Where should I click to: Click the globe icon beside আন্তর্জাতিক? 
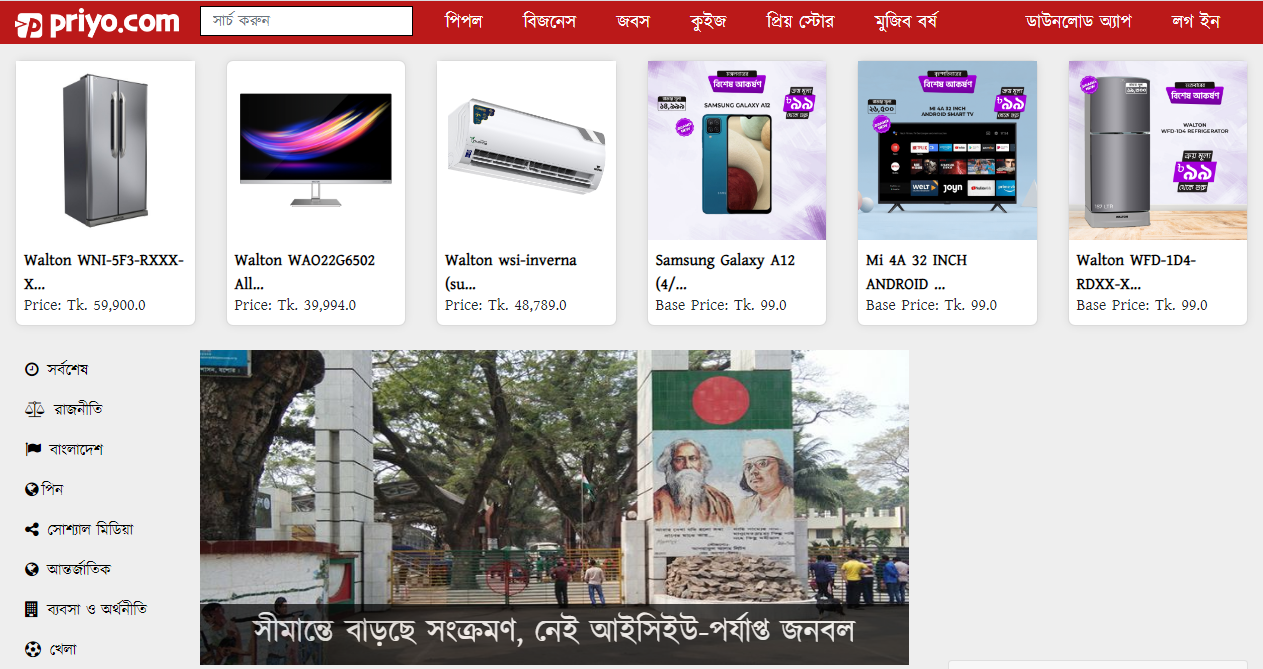point(32,570)
